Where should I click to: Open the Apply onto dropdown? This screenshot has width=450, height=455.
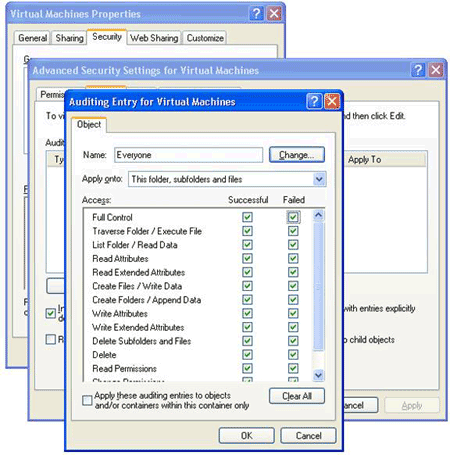(x=319, y=179)
